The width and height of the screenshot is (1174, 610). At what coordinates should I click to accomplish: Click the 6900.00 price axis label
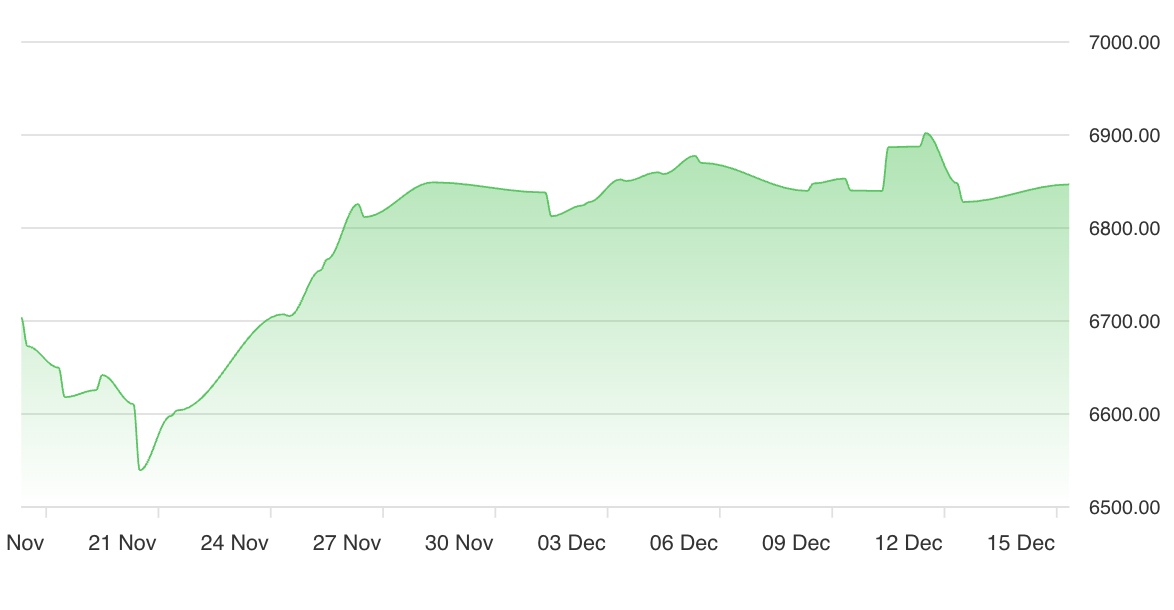click(1122, 135)
